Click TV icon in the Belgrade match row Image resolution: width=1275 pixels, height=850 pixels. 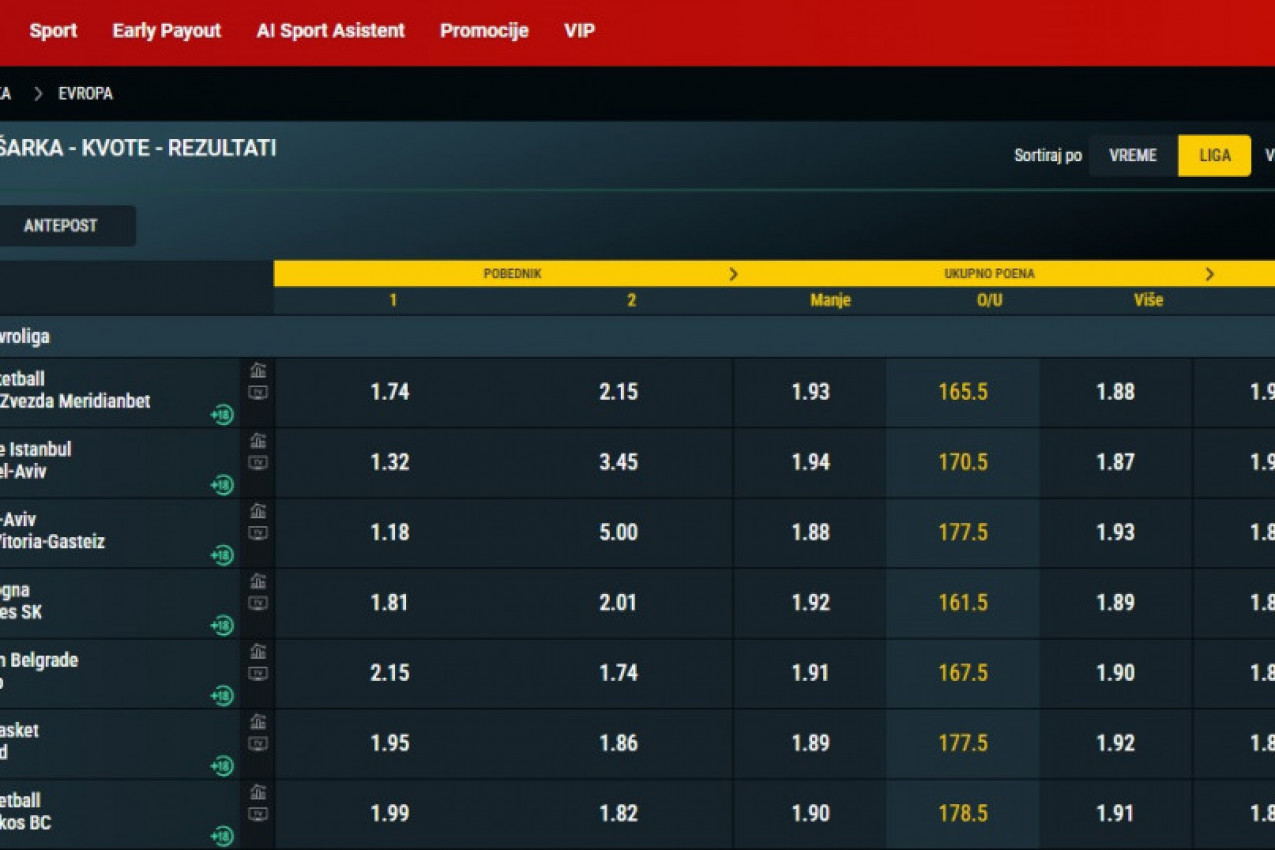(258, 674)
